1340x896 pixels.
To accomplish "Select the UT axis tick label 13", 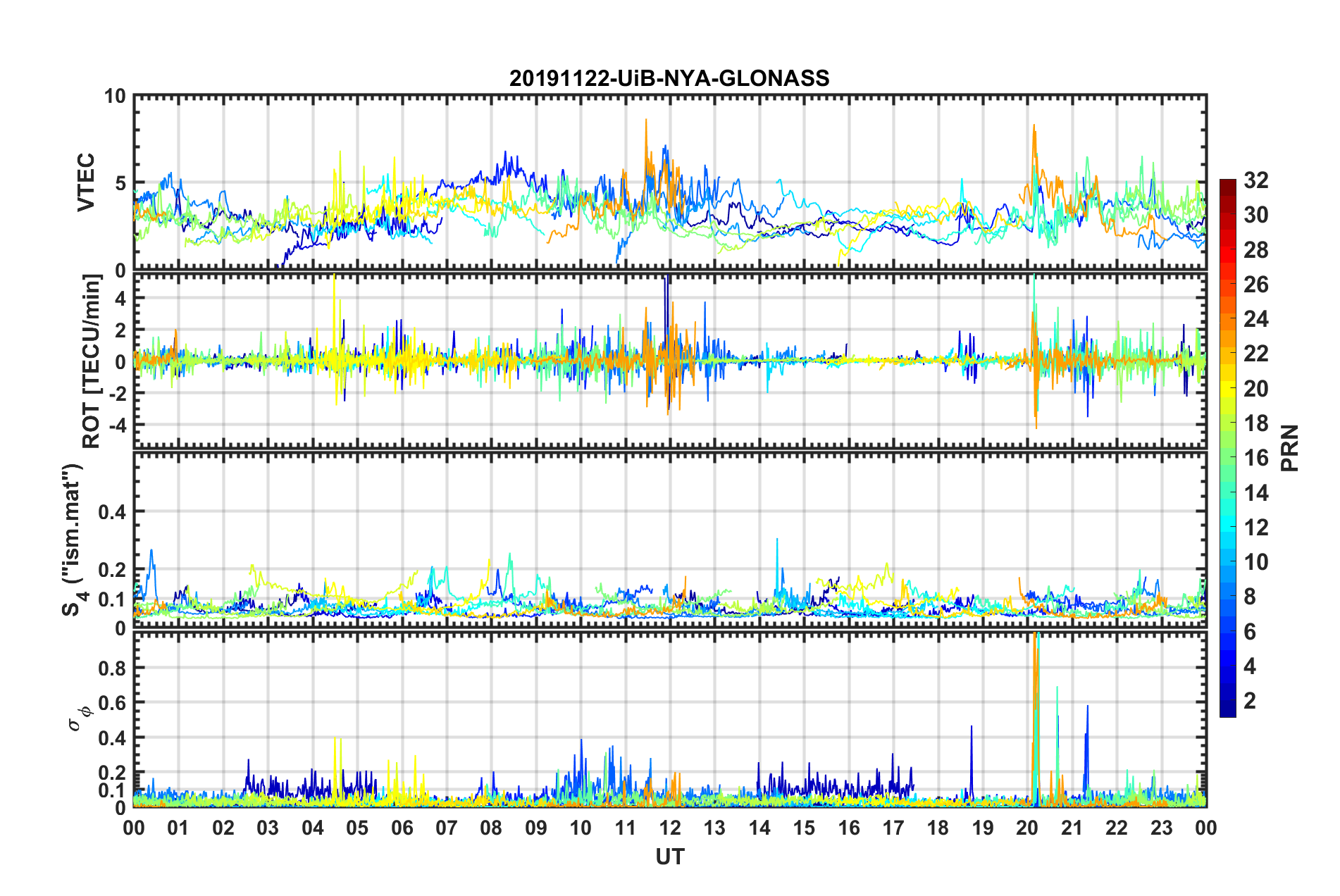I will pyautogui.click(x=714, y=828).
